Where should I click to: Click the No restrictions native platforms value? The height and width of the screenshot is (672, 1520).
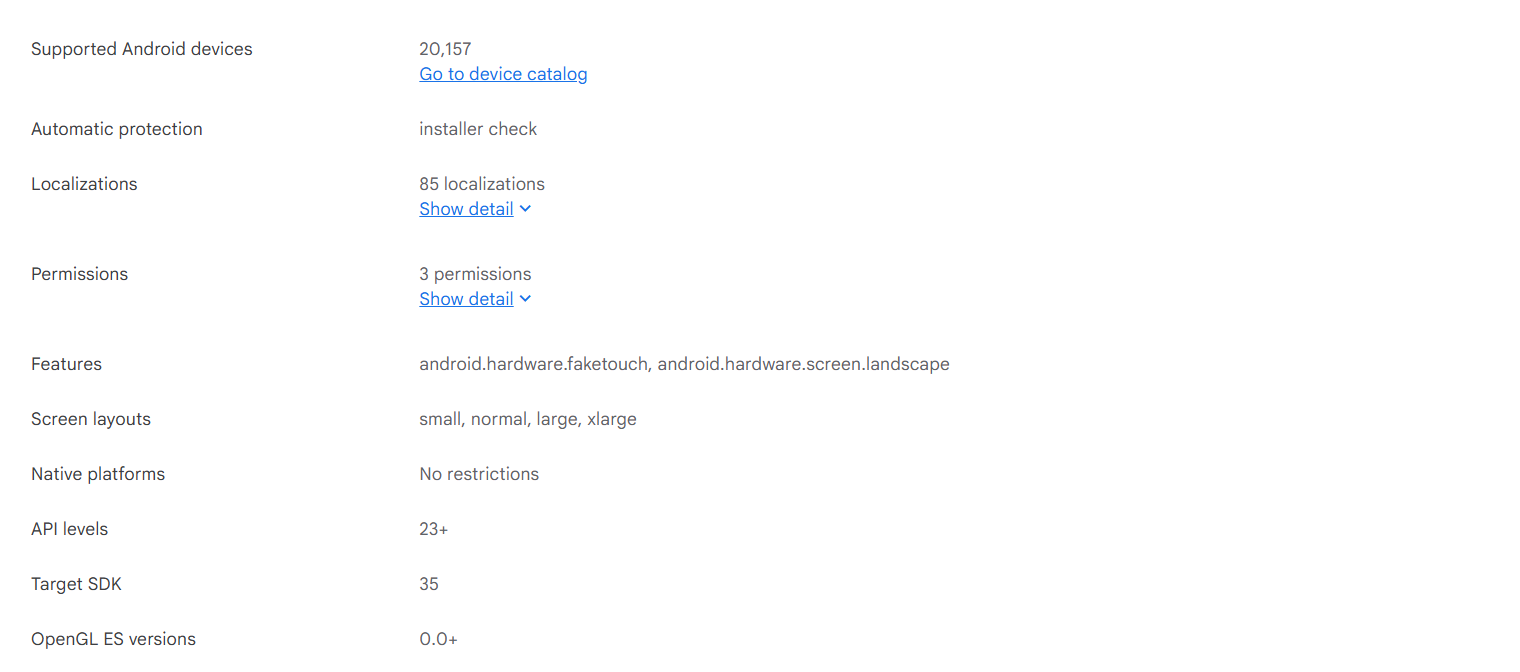point(479,474)
